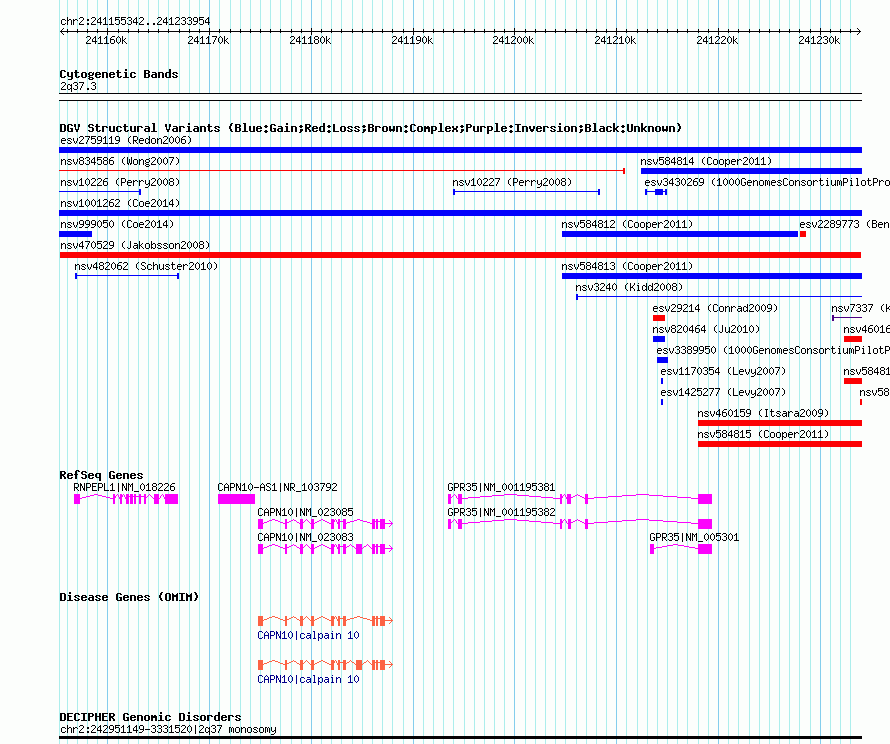Click the 241230k ruler tick label
The width and height of the screenshot is (890, 744).
tap(819, 40)
